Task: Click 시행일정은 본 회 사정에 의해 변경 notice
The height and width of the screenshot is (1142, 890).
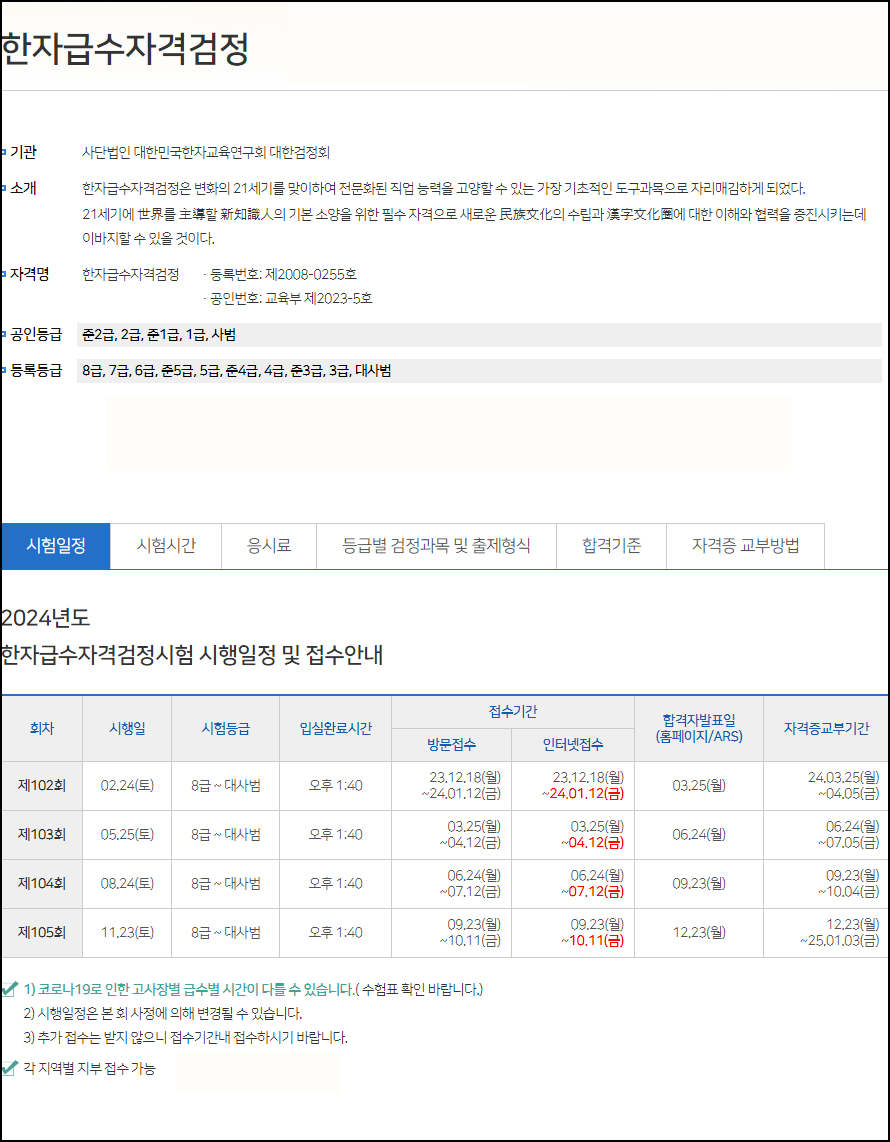Action: point(162,1013)
